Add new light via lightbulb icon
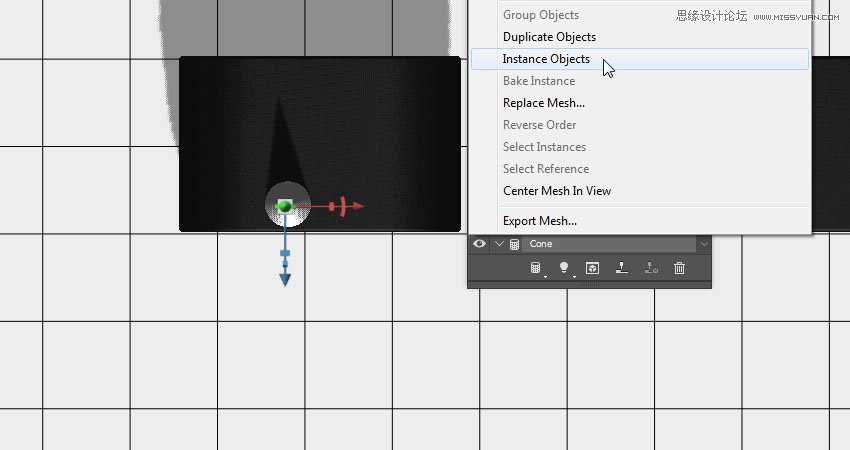Screen dimensions: 850x450 coord(563,268)
